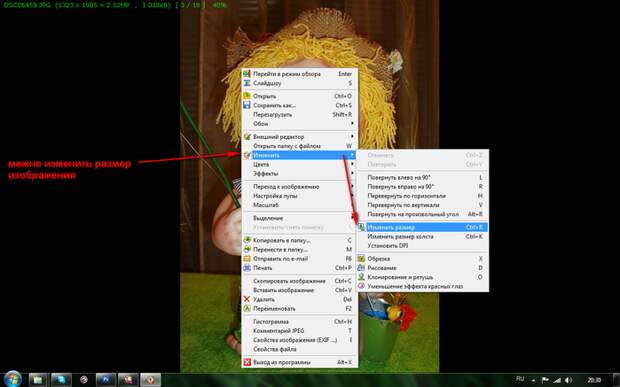Start Слайдшоу via its menu icon
Image resolution: width=620 pixels, height=387 pixels.
[247, 83]
